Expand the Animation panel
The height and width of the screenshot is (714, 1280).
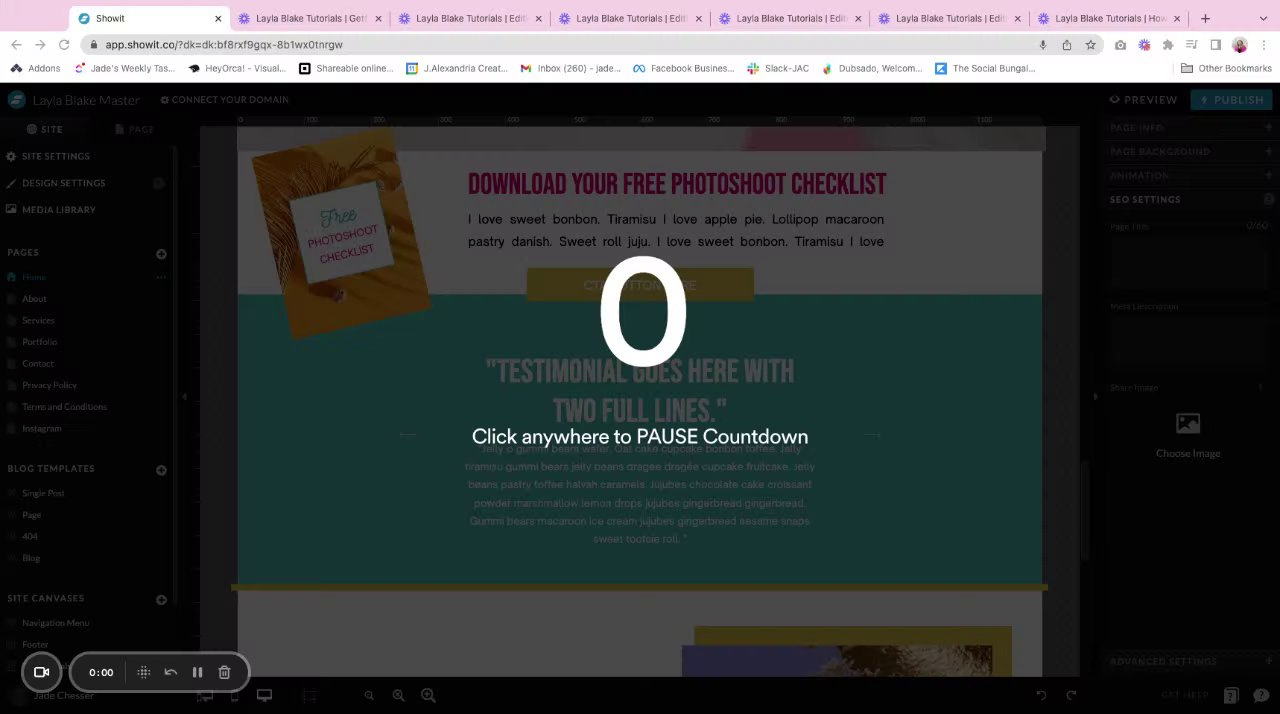pos(1191,176)
